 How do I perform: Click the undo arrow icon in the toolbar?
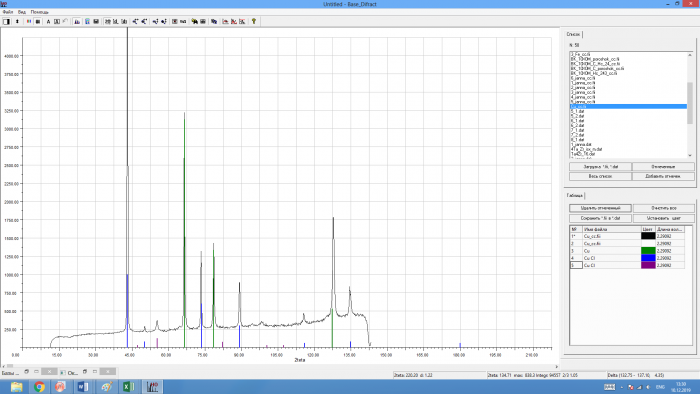[65, 21]
